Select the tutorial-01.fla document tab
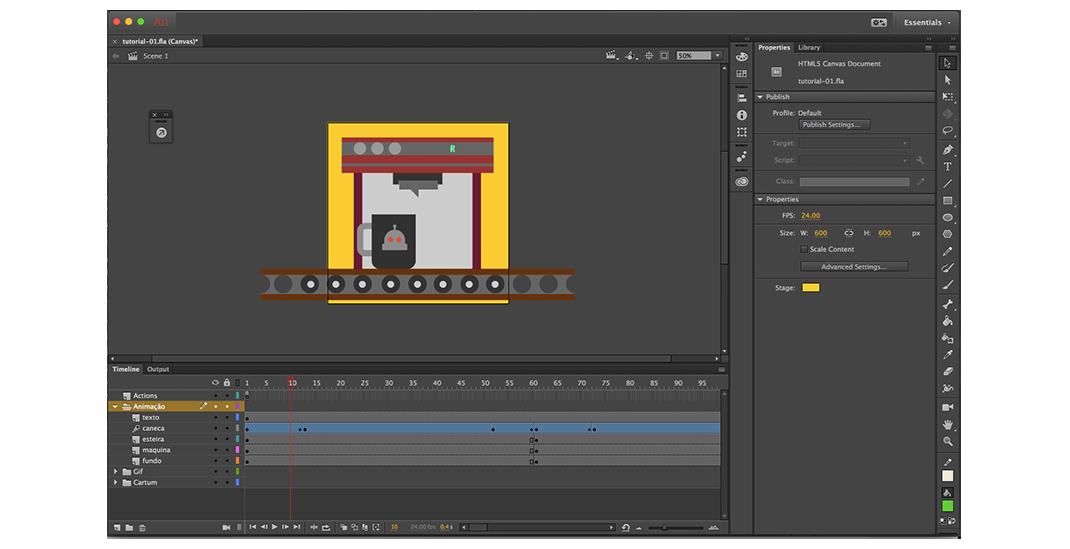Image resolution: width=1070 pixels, height=549 pixels. pos(160,42)
